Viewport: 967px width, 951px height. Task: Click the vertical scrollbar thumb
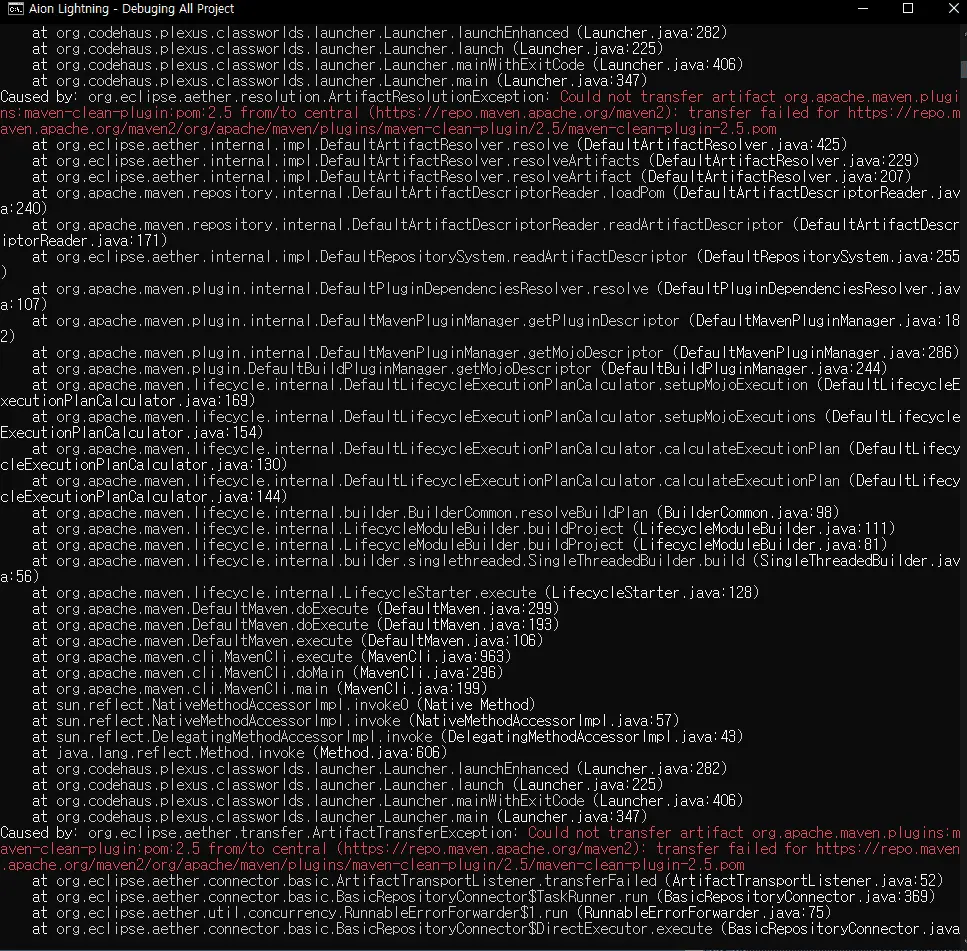pos(963,69)
